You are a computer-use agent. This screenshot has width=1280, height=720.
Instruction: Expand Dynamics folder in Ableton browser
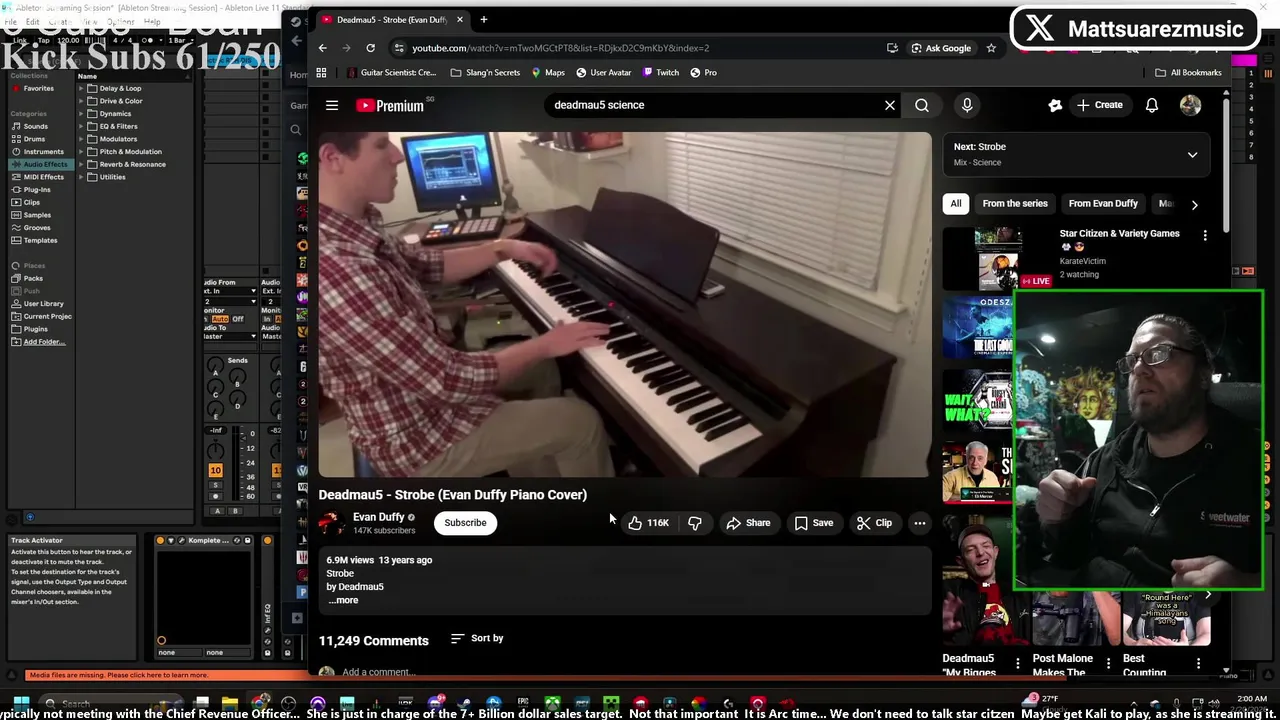point(82,114)
